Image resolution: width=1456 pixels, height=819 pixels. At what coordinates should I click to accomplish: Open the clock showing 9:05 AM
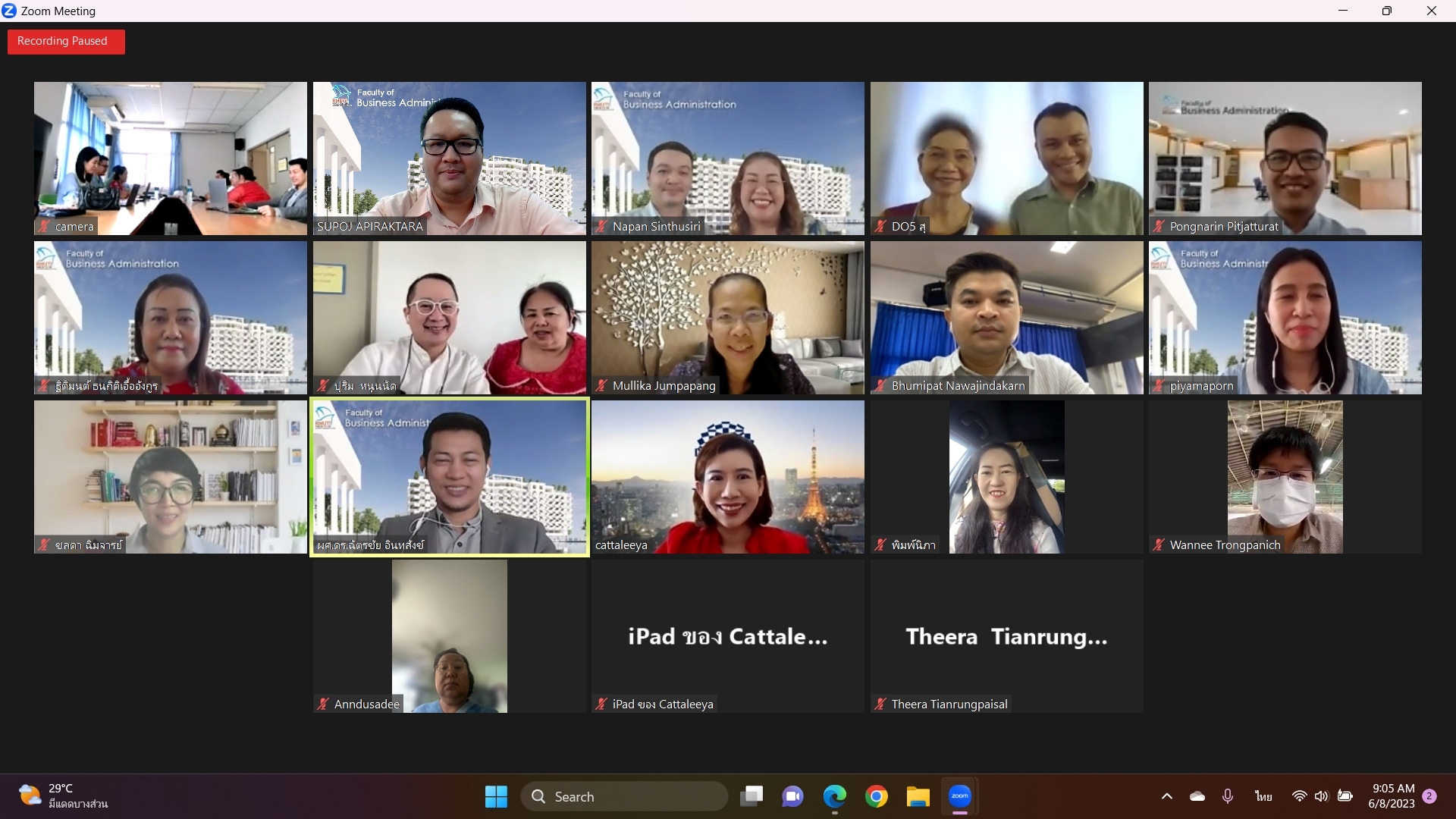(1392, 796)
